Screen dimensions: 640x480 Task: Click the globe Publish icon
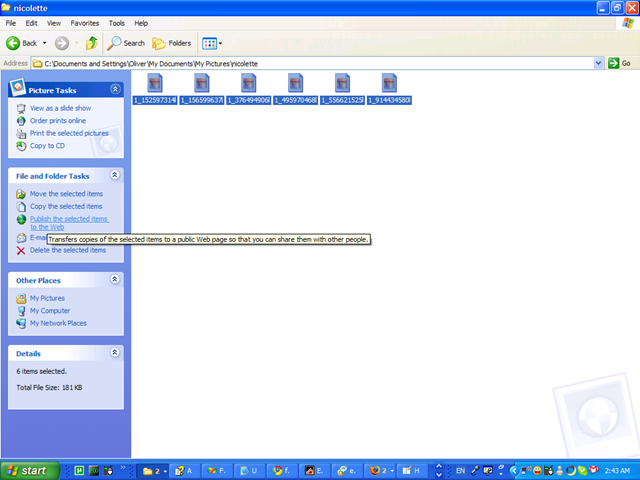[x=21, y=220]
